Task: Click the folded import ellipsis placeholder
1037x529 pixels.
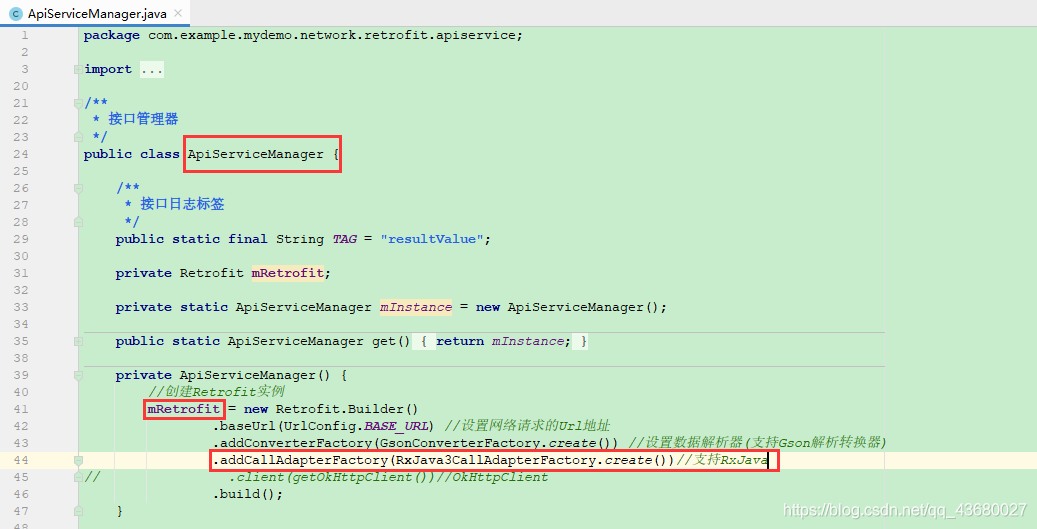Action: [151, 69]
